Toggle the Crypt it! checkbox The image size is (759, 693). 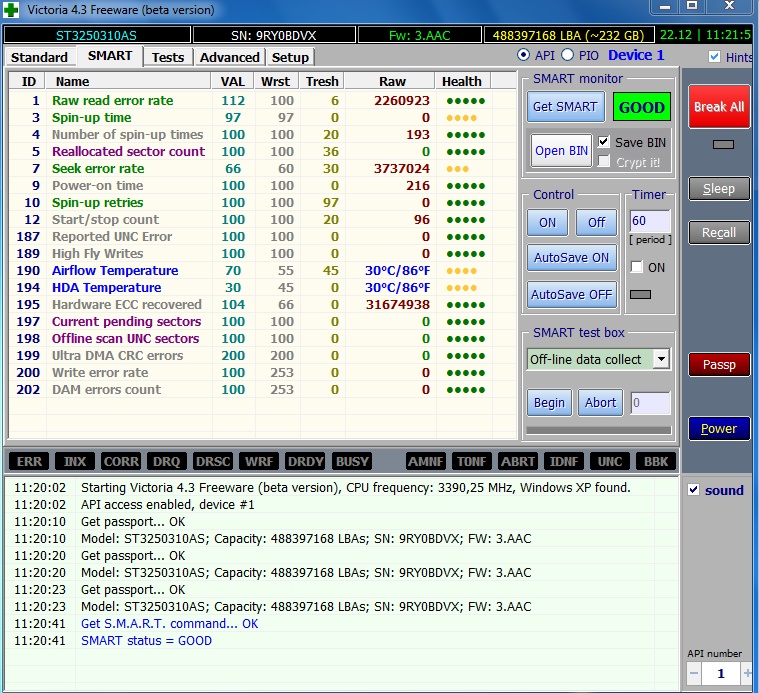coord(604,161)
